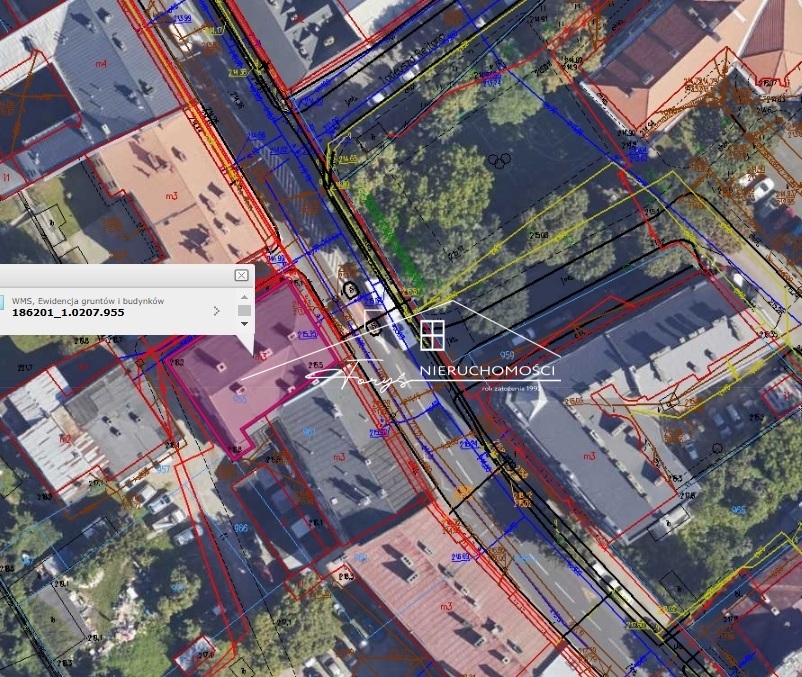Click popup scrollbar up arrow
The image size is (802, 677).
[244, 297]
